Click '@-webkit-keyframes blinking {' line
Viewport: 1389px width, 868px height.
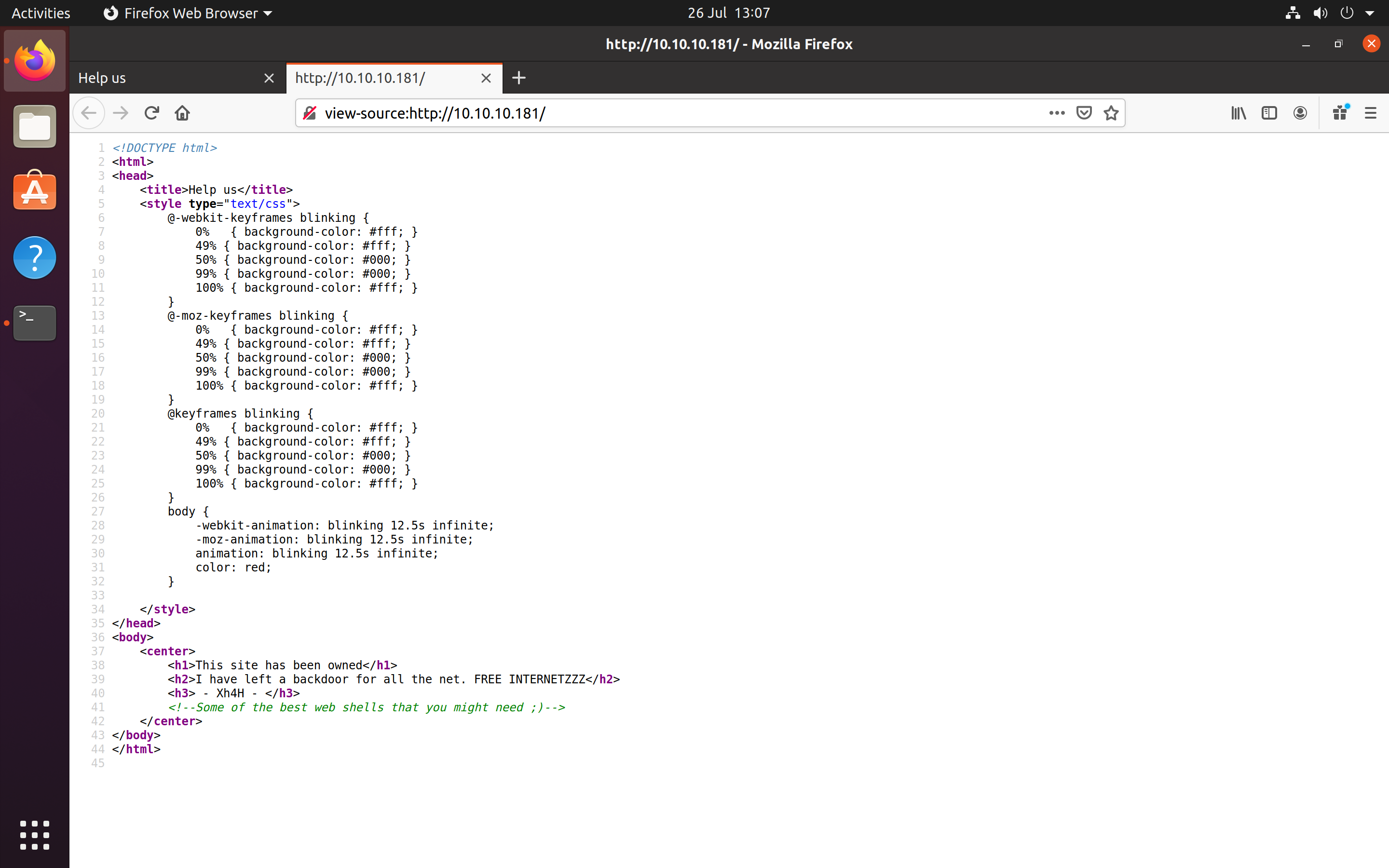(269, 217)
